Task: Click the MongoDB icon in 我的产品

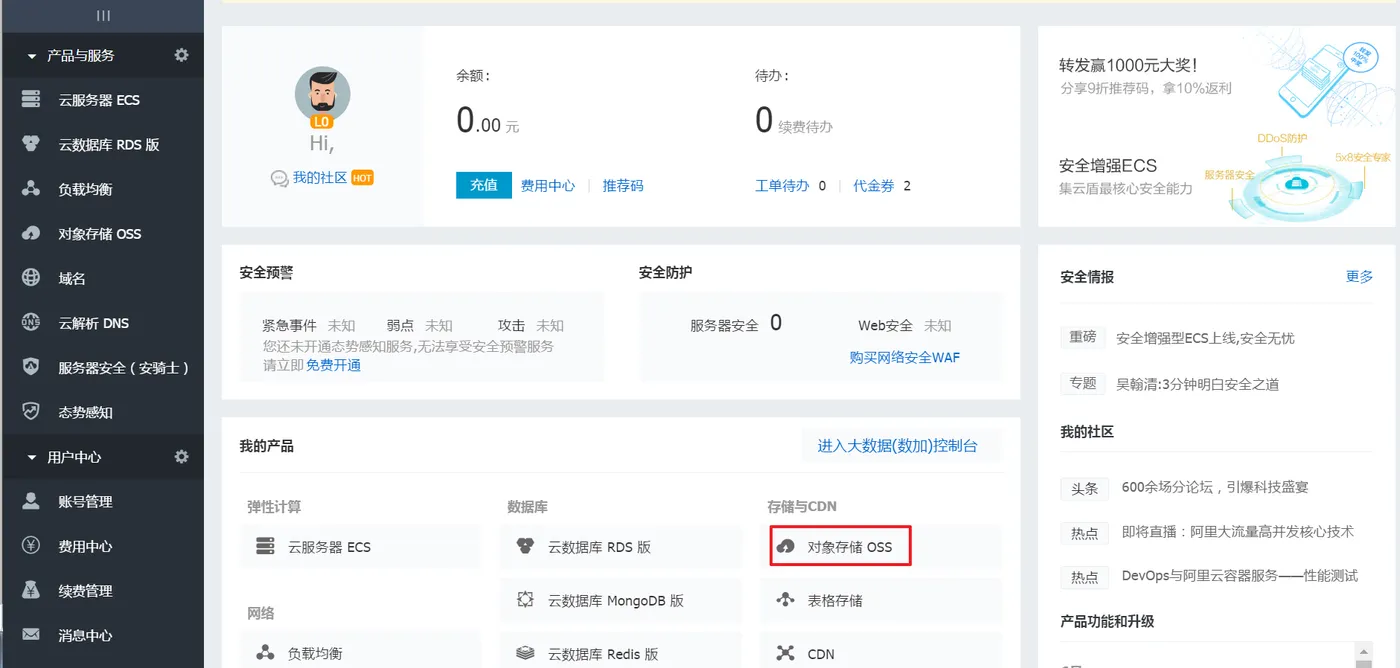Action: click(x=525, y=600)
